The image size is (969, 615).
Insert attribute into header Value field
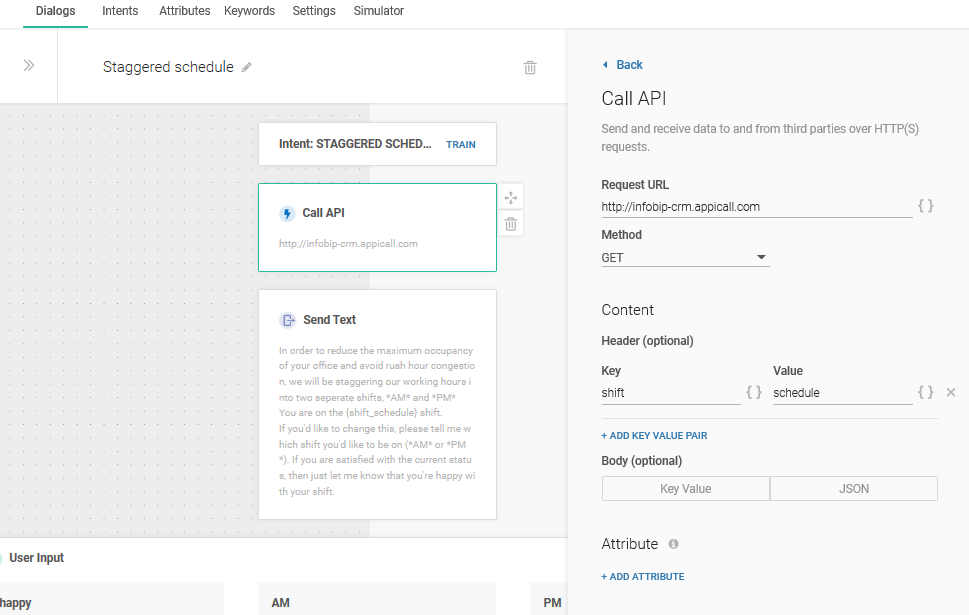coord(926,393)
